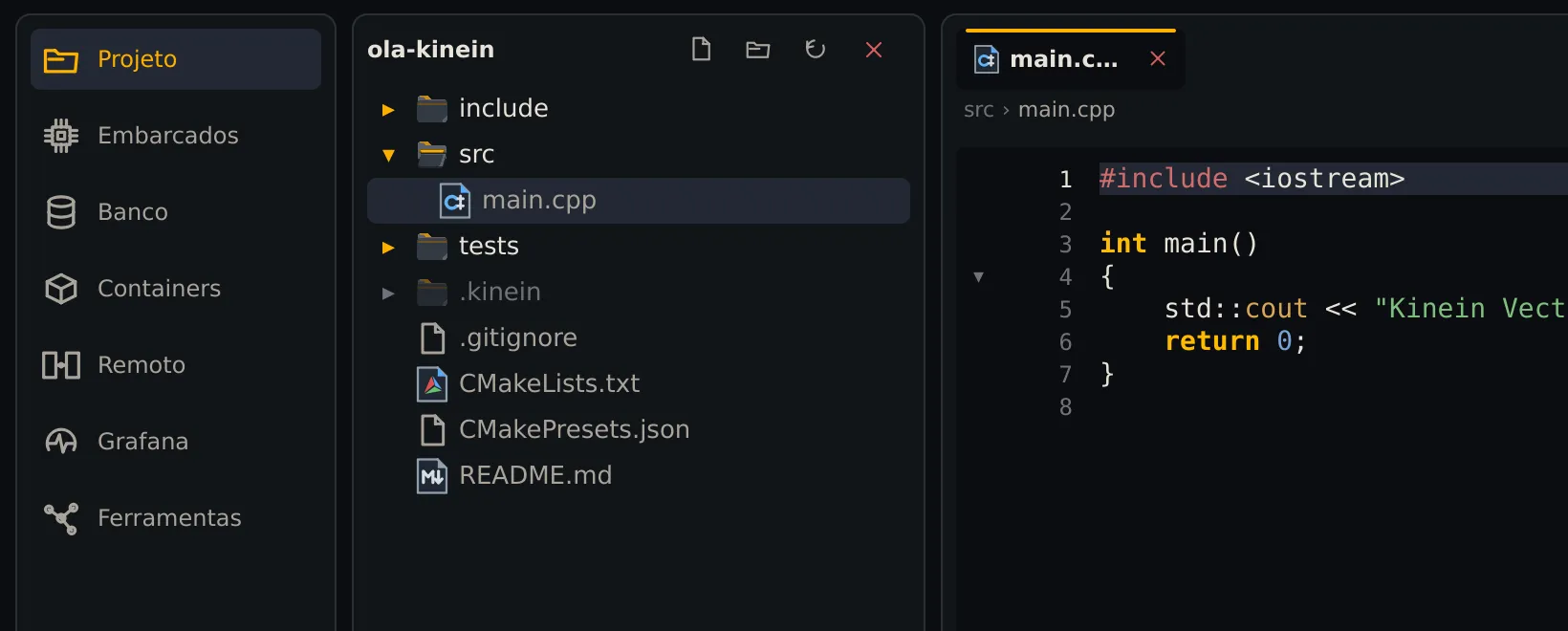Screen dimensions: 1568x631
Task: Click the C++ icon on the editor tab
Action: (x=987, y=59)
